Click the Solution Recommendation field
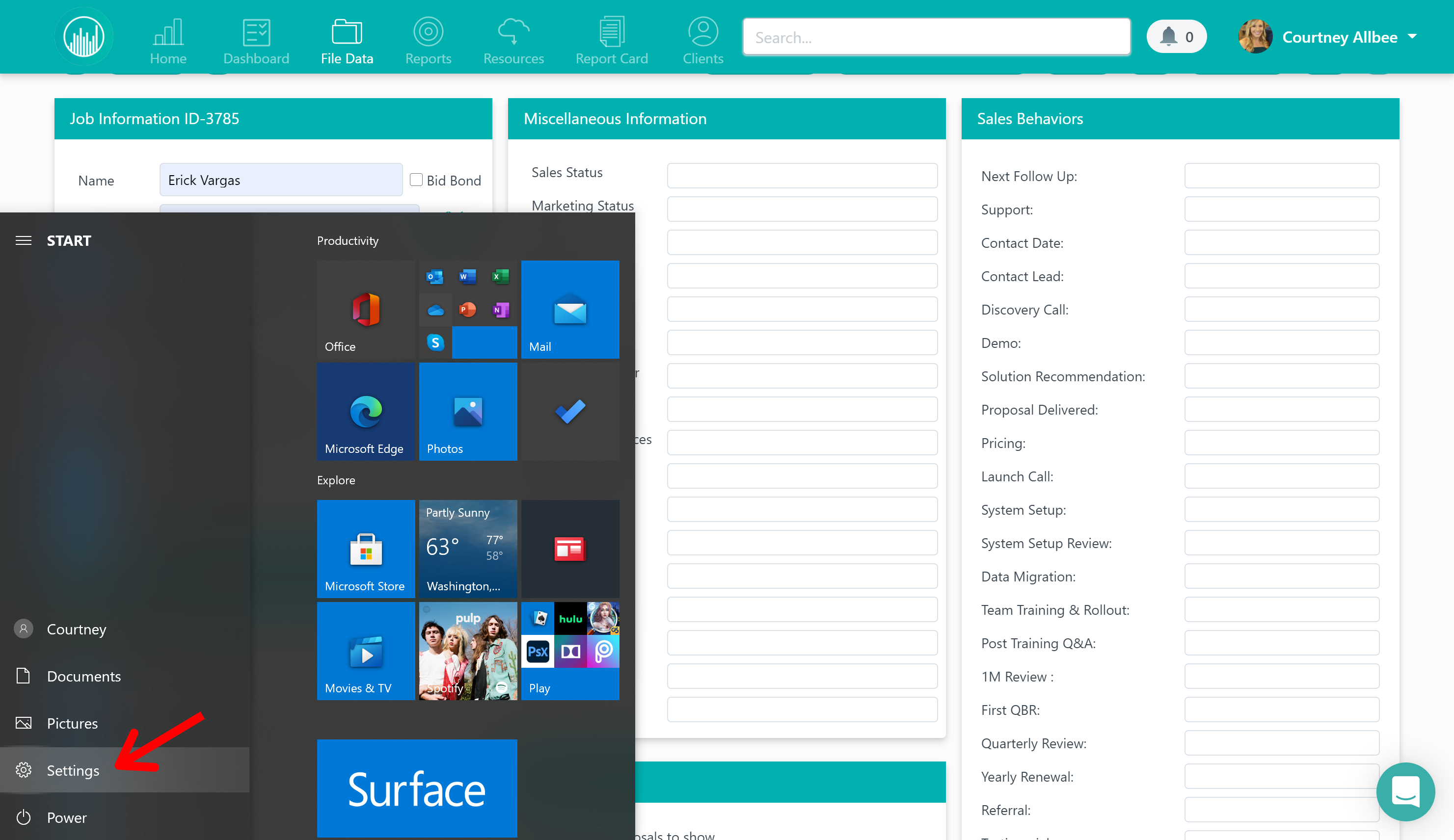 [x=1282, y=376]
